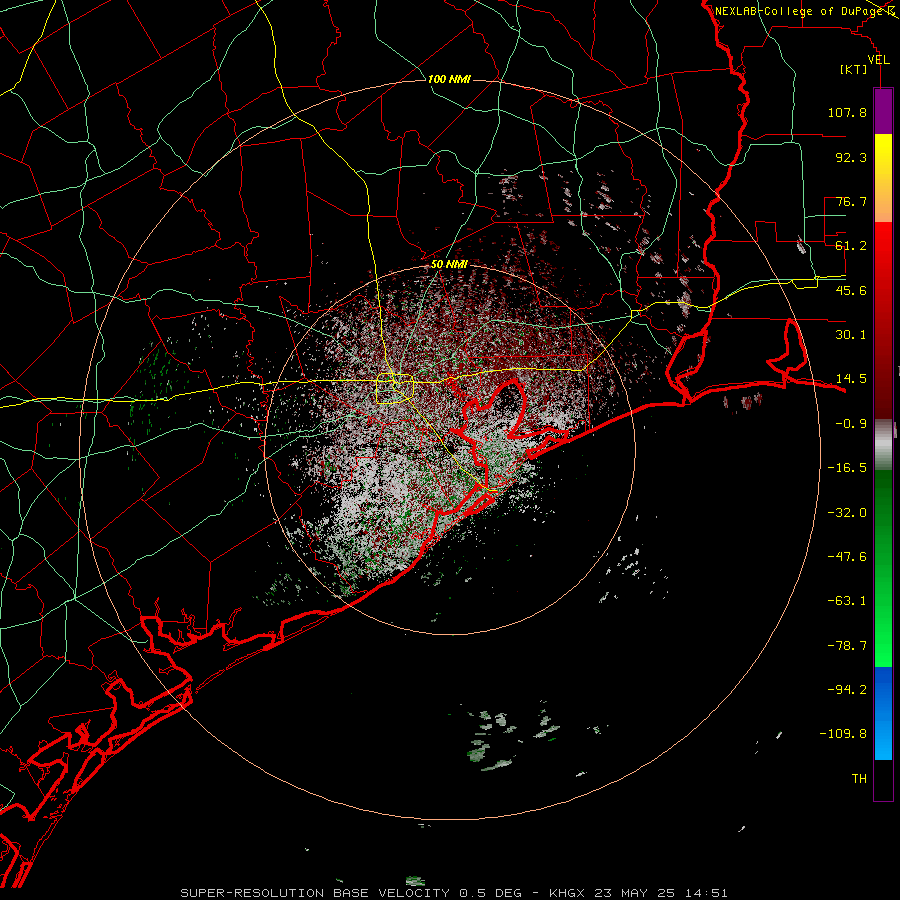This screenshot has width=900, height=900.
Task: Click the -0.9 velocity scale value
Action: pyautogui.click(x=851, y=424)
